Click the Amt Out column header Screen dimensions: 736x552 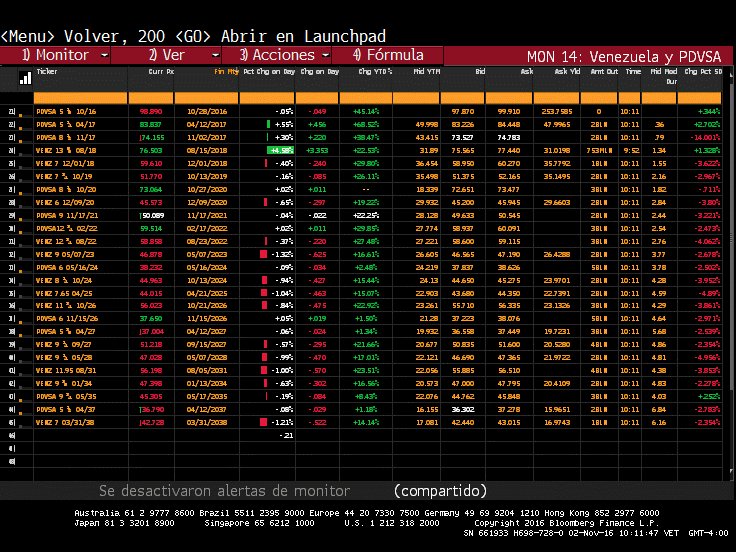604,71
